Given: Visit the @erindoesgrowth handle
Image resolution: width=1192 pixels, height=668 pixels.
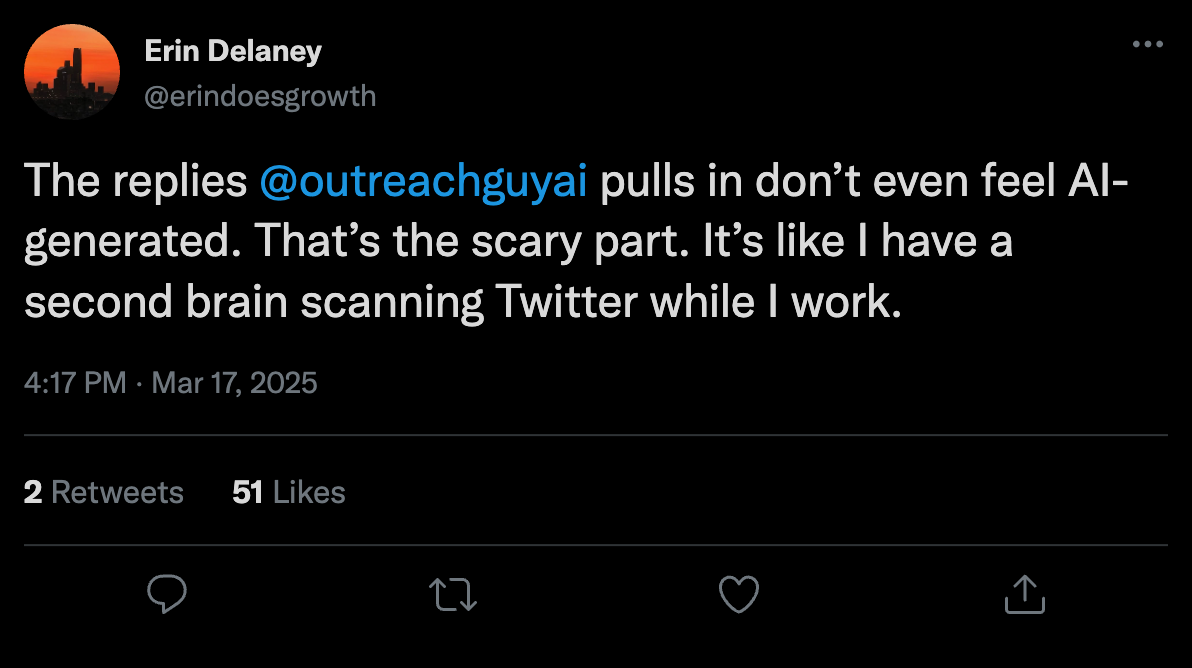Looking at the screenshot, I should (260, 96).
